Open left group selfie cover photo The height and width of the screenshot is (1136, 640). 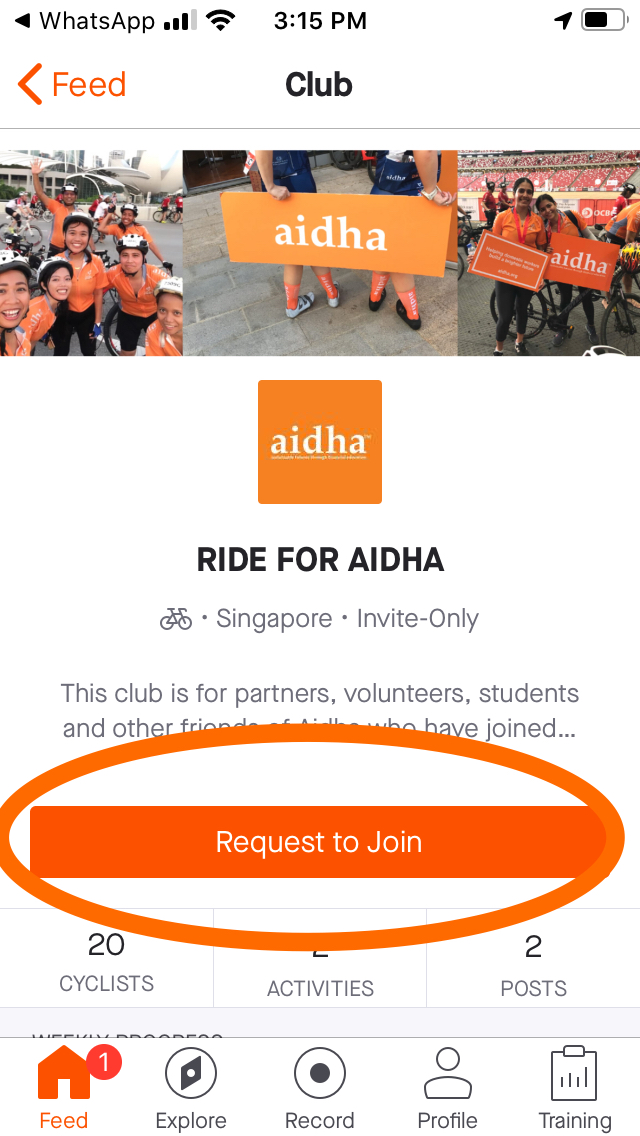(x=91, y=253)
